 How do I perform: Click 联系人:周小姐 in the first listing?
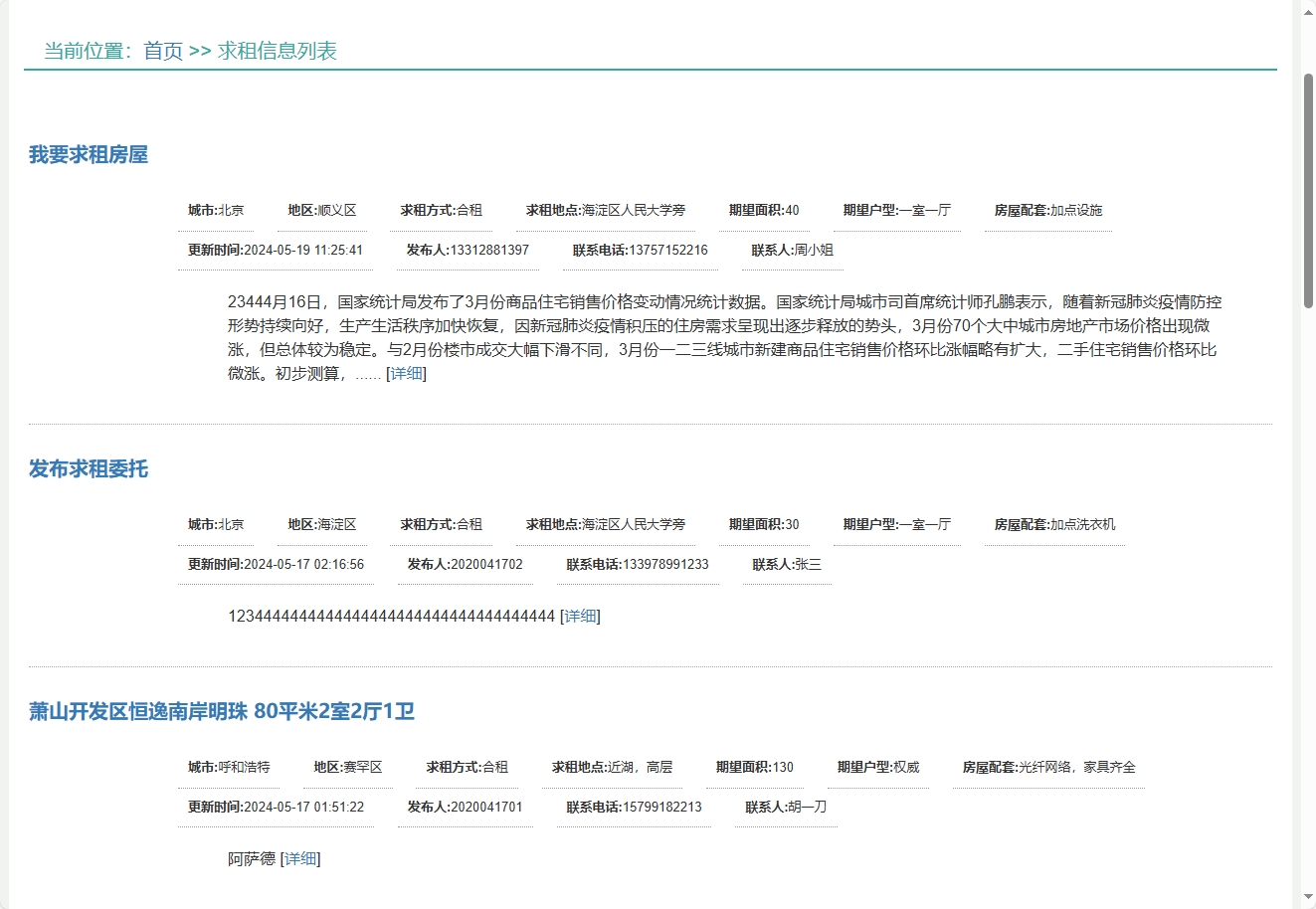793,251
